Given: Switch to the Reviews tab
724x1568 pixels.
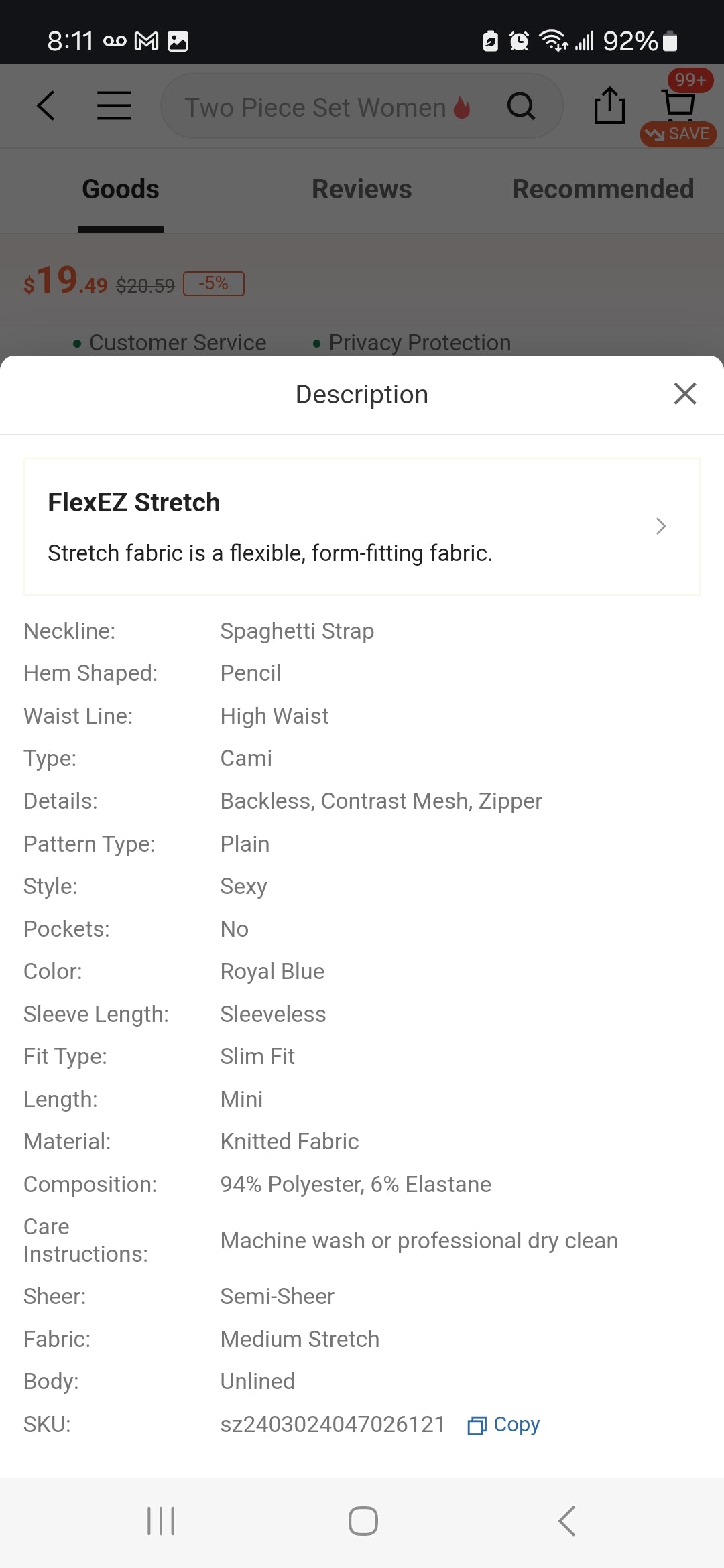Looking at the screenshot, I should [x=361, y=190].
